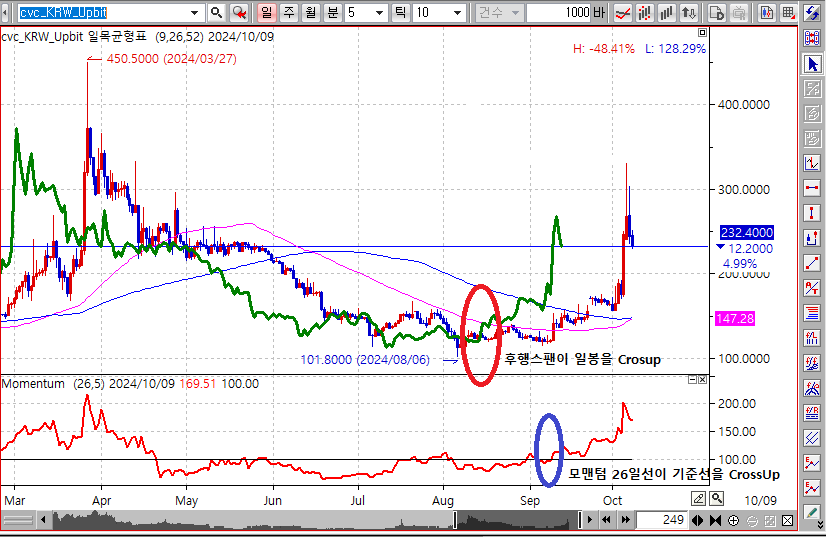Toggle the monthly (월) period button

(x=310, y=13)
